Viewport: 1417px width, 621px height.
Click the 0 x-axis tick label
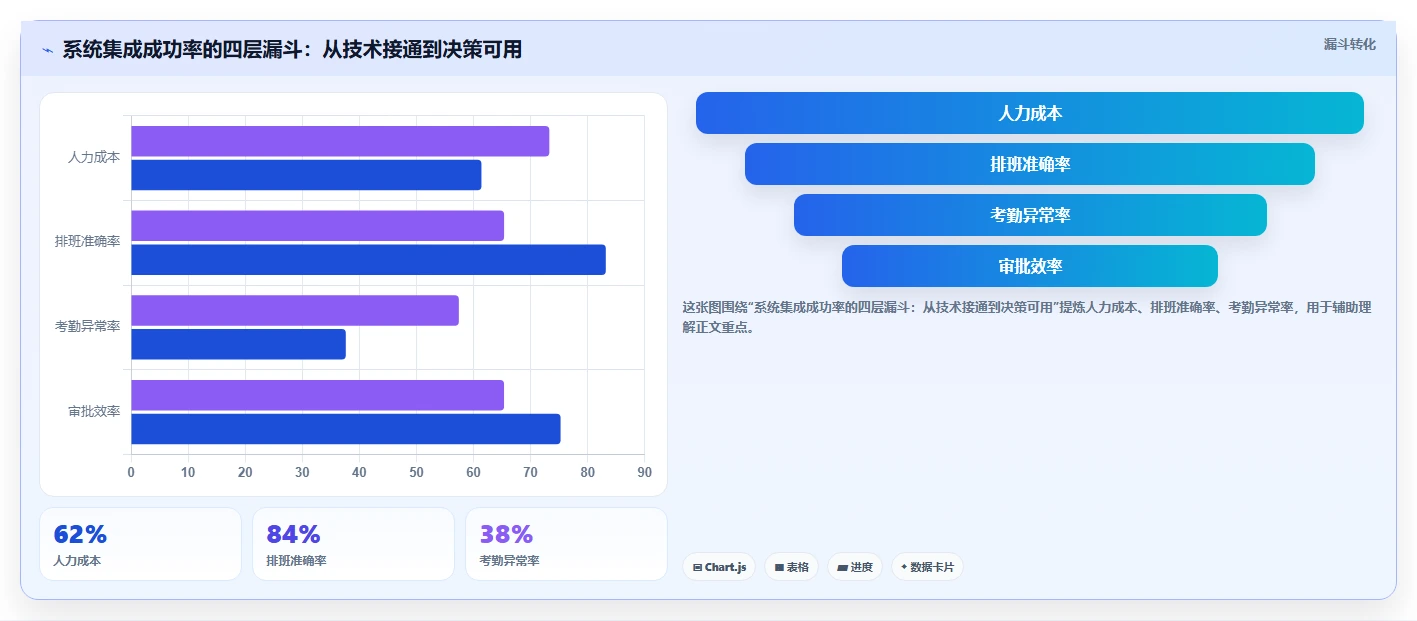coord(131,472)
